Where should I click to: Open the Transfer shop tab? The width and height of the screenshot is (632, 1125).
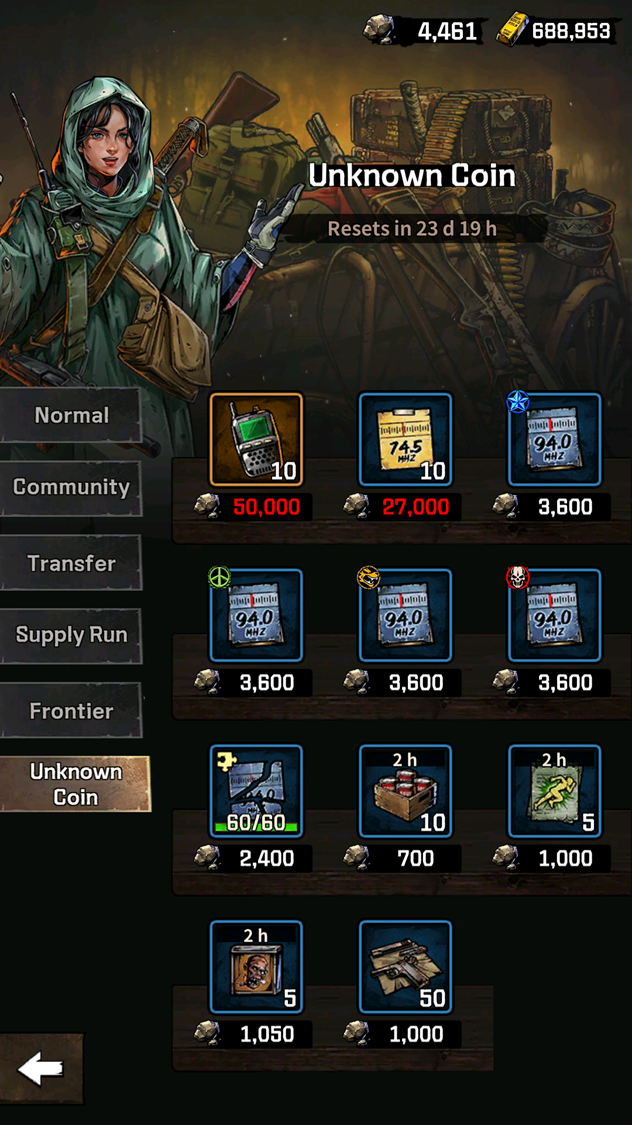[x=71, y=562]
